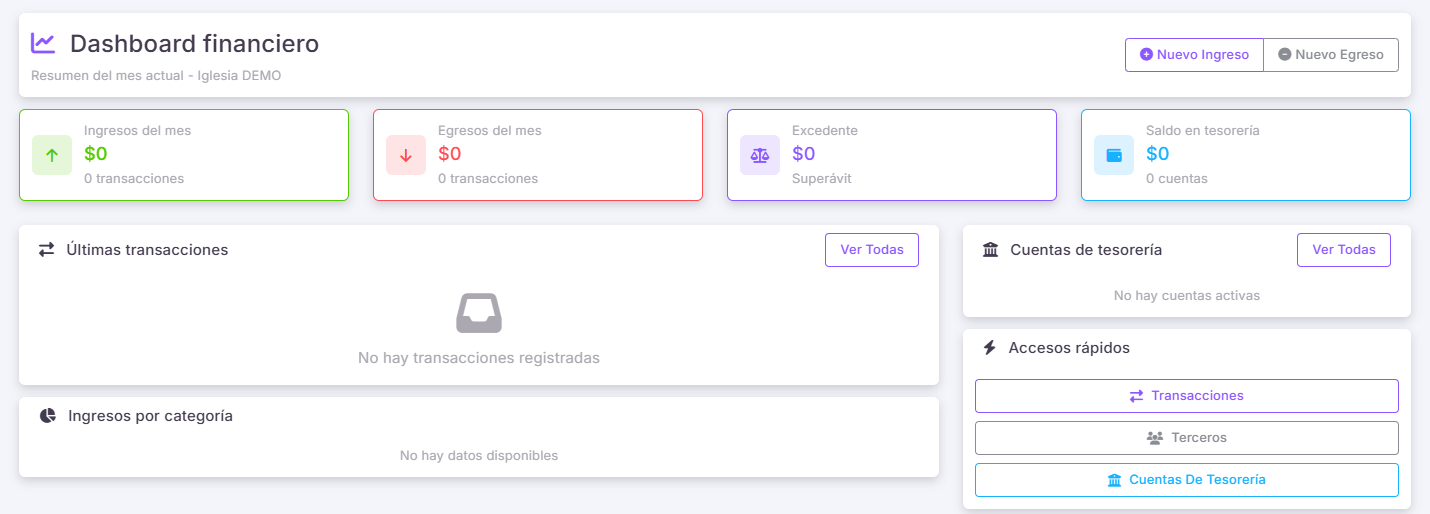Click the arrows icon beside Últimas transacciones
Screen dimensions: 1430x514
tap(47, 250)
